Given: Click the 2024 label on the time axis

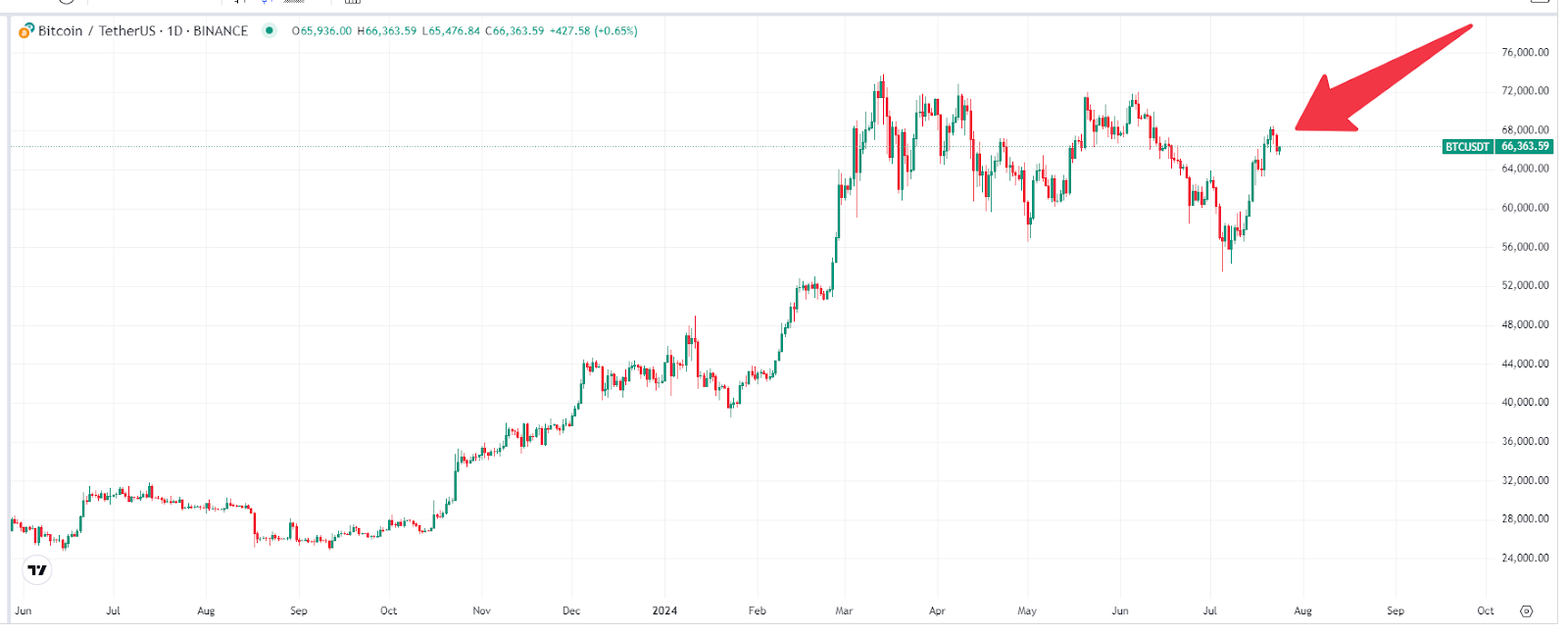Looking at the screenshot, I should tap(664, 610).
